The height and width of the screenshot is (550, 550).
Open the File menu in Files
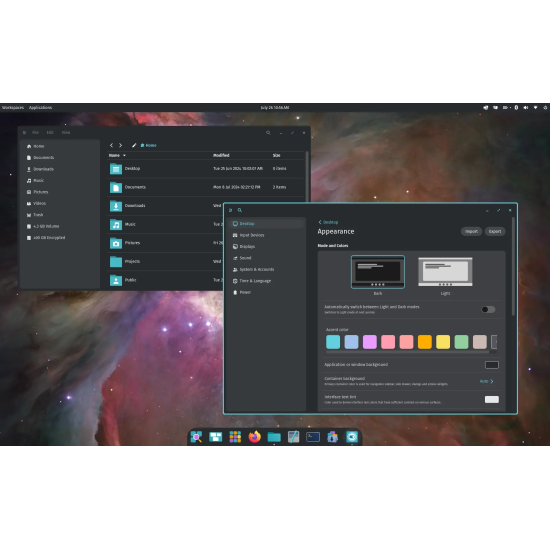(x=35, y=133)
